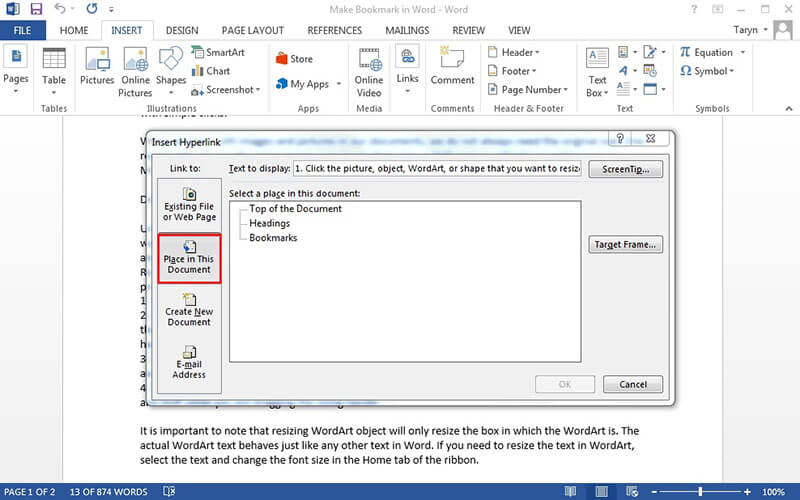Add a Signature Line
The image size is (800, 500).
(x=654, y=52)
